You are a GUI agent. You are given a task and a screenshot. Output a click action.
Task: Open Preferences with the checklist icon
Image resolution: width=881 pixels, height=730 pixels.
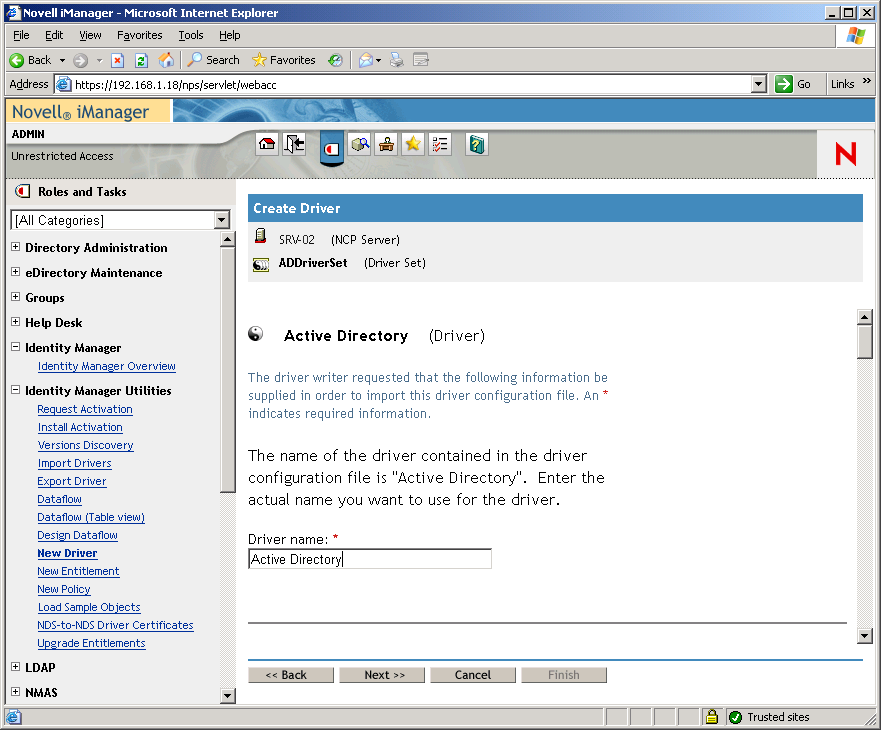[439, 144]
